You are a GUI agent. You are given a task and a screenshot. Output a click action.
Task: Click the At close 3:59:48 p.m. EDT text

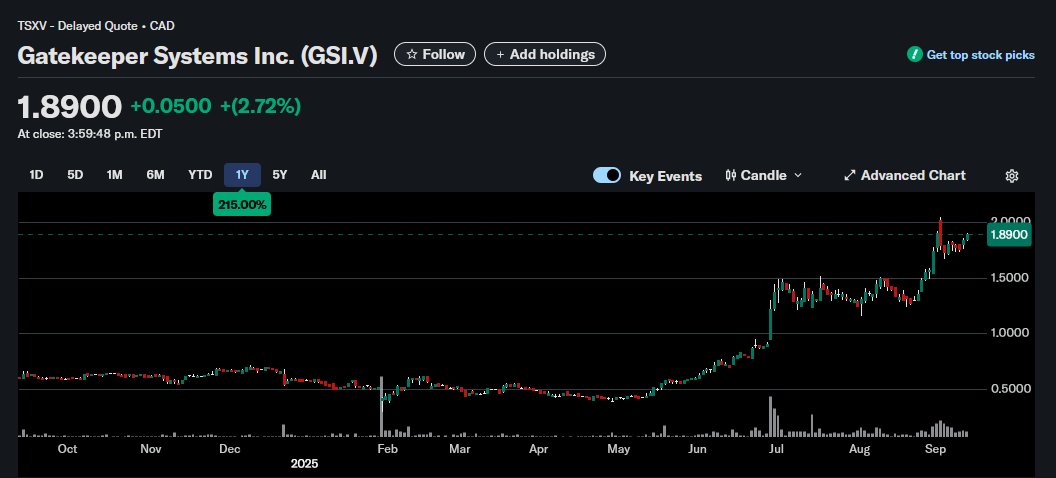pyautogui.click(x=90, y=134)
